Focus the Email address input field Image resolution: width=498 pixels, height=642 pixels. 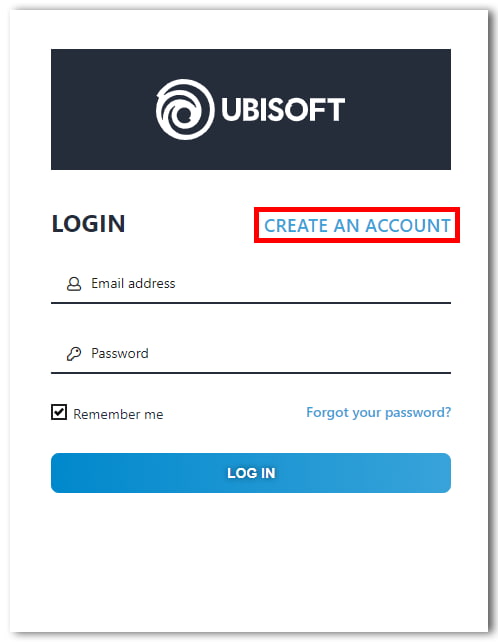click(251, 284)
